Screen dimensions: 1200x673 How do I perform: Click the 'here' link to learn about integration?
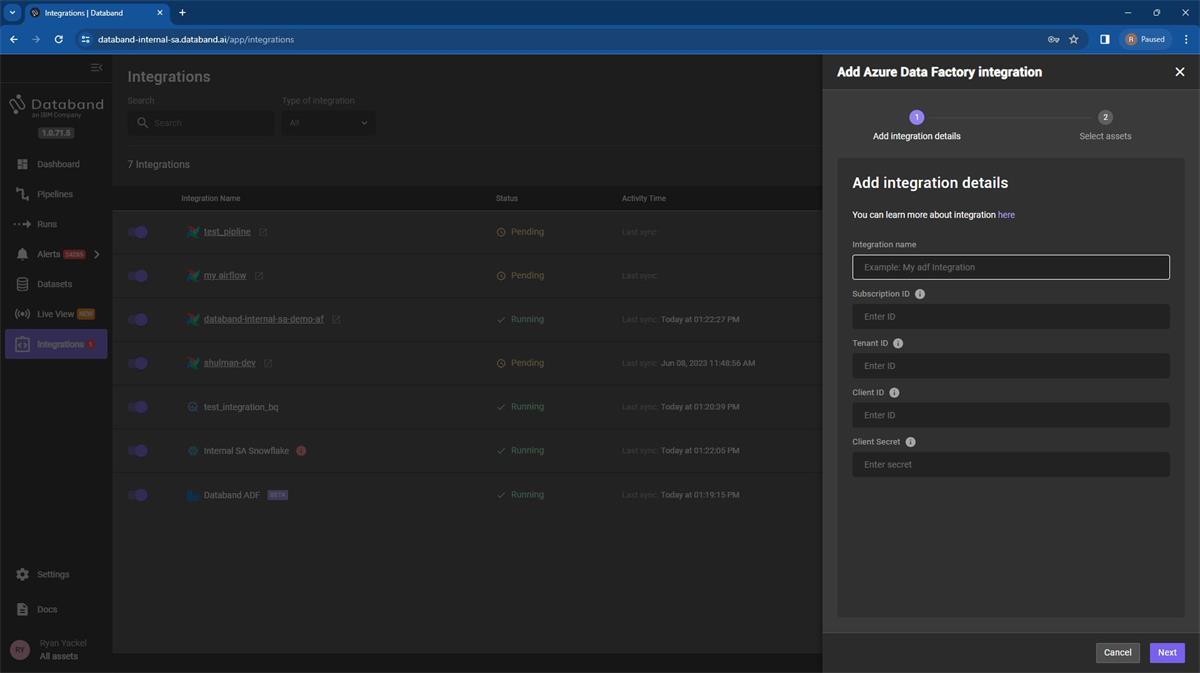point(1007,214)
